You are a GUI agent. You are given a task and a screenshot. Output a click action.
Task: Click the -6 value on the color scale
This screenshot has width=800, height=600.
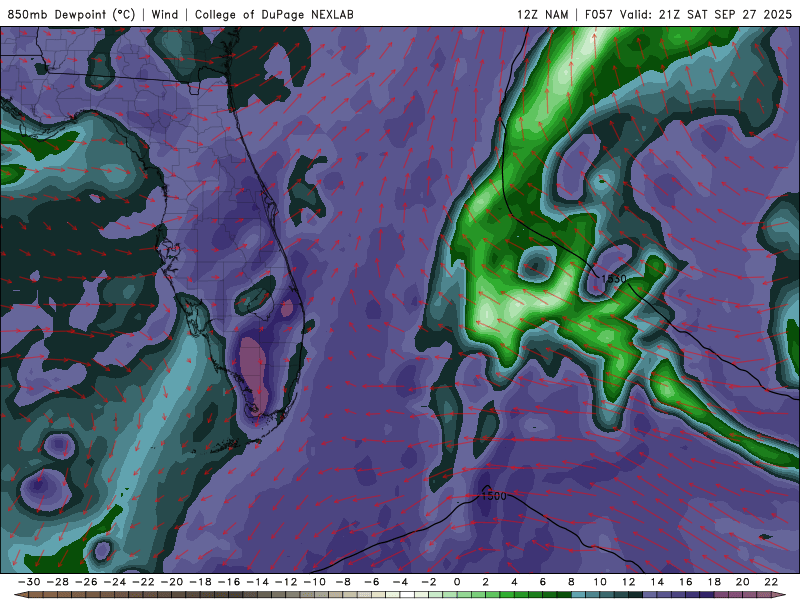pyautogui.click(x=372, y=582)
